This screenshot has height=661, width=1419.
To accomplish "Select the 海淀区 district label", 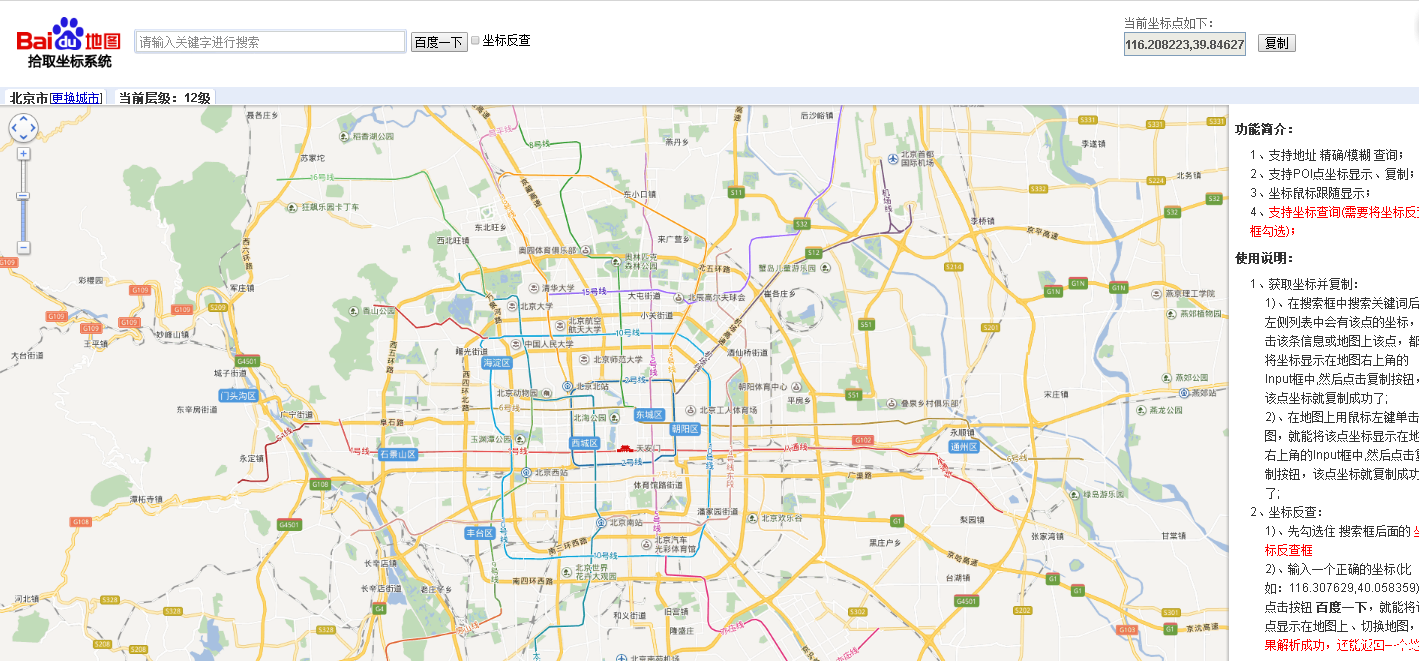I will point(496,363).
